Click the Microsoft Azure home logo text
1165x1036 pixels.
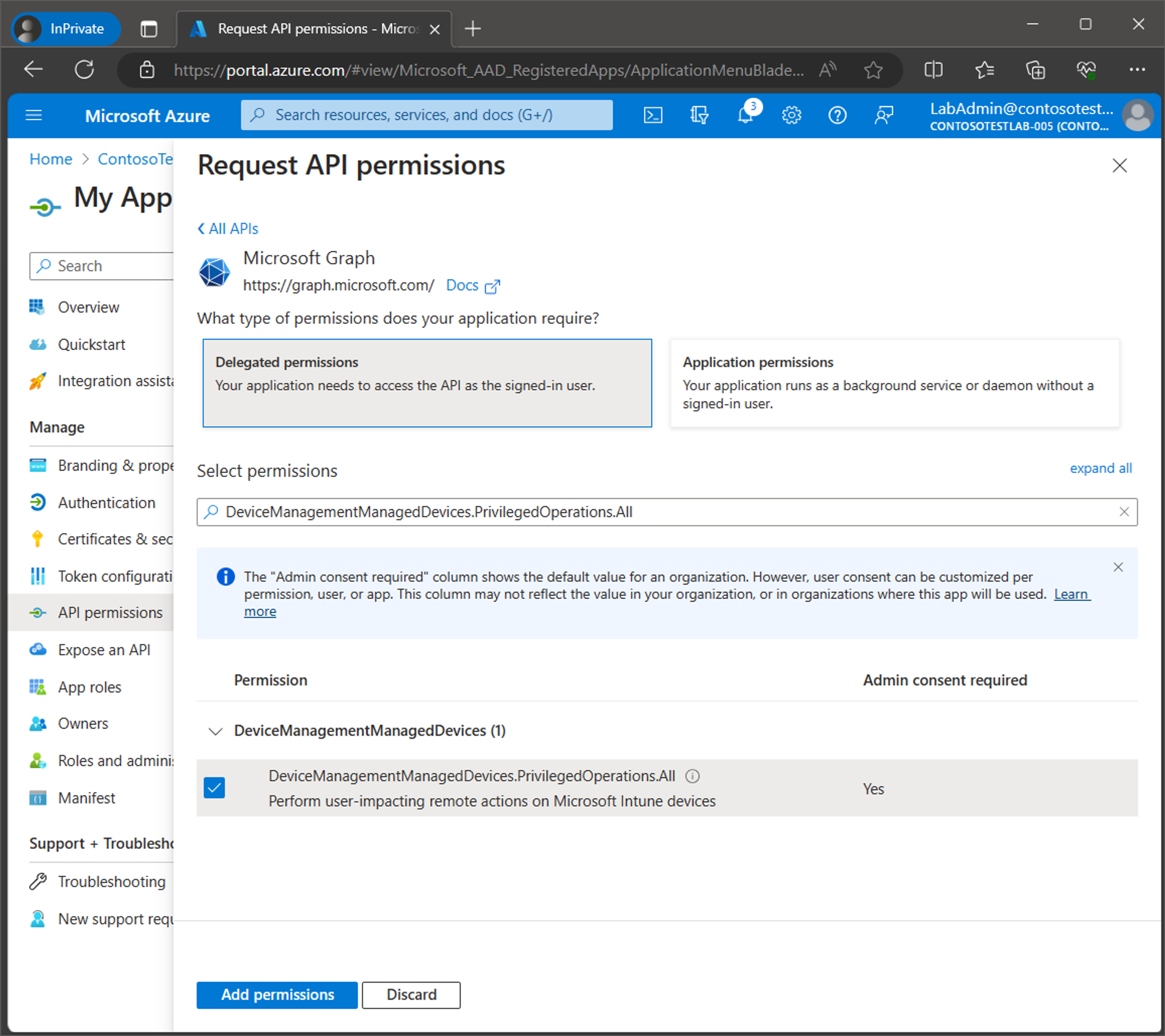(x=147, y=116)
